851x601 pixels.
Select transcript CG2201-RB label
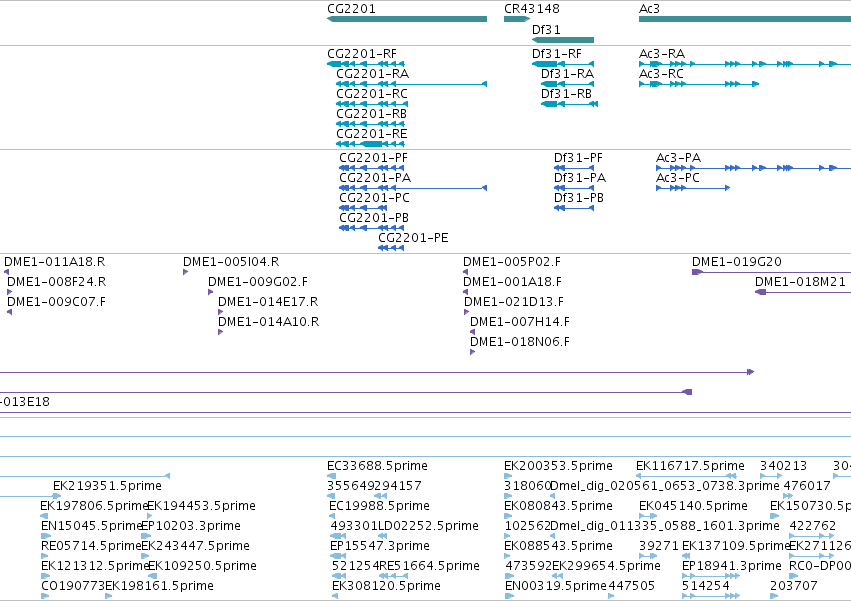click(371, 114)
